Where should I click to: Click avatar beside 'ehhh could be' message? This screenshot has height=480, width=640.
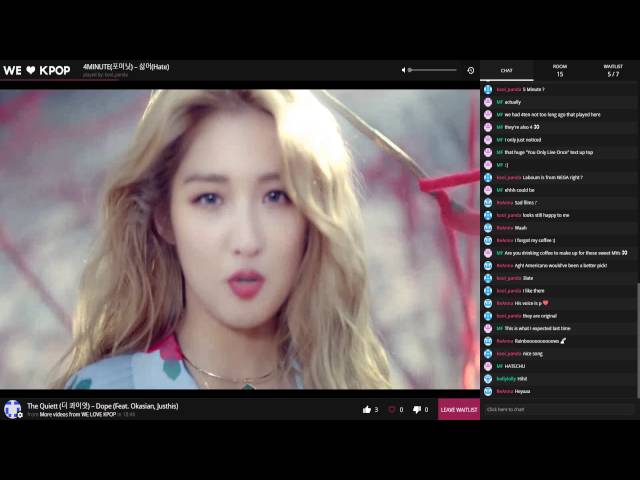pos(488,190)
